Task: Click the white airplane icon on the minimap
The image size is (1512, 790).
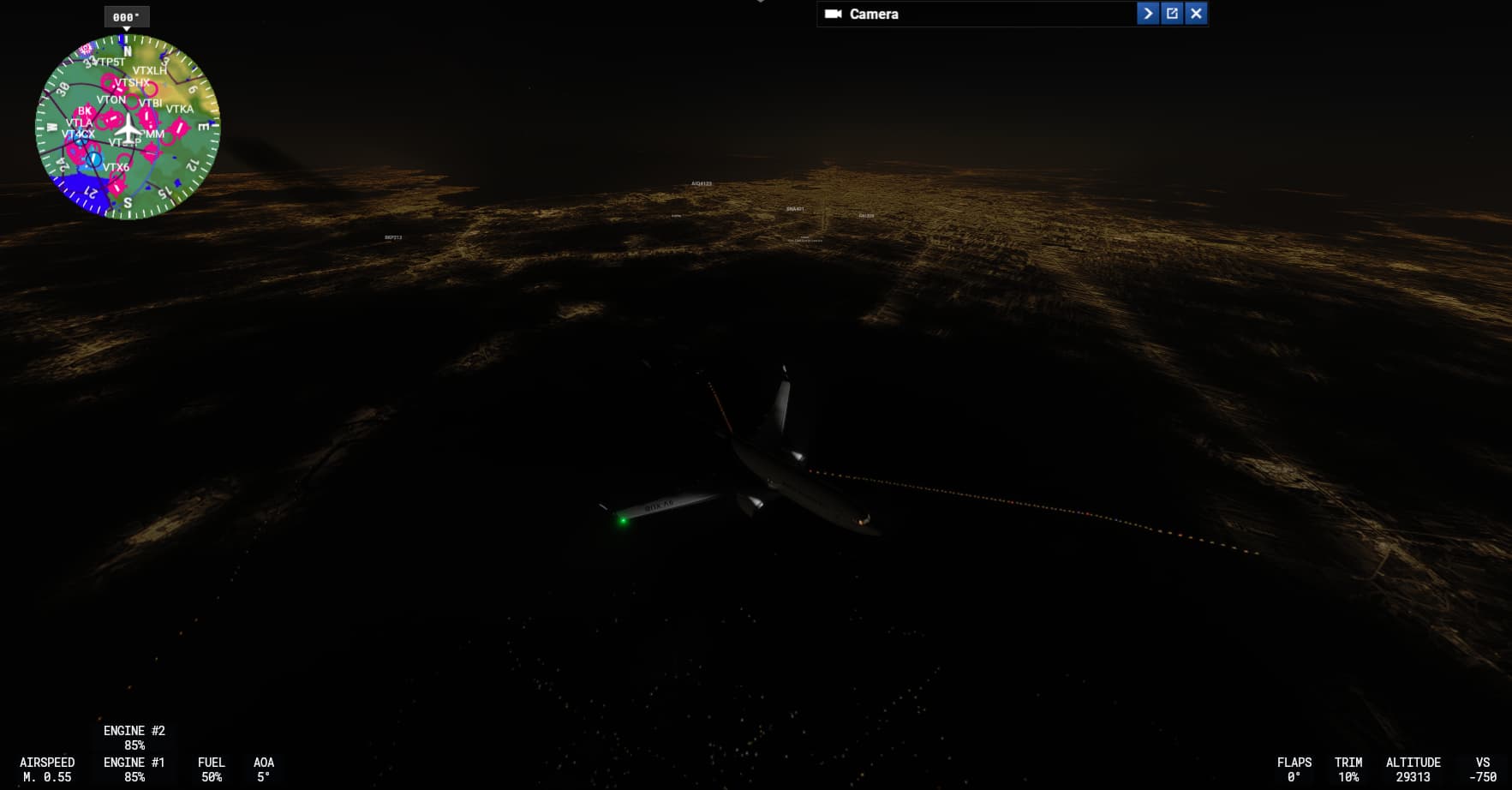Action: (x=128, y=129)
